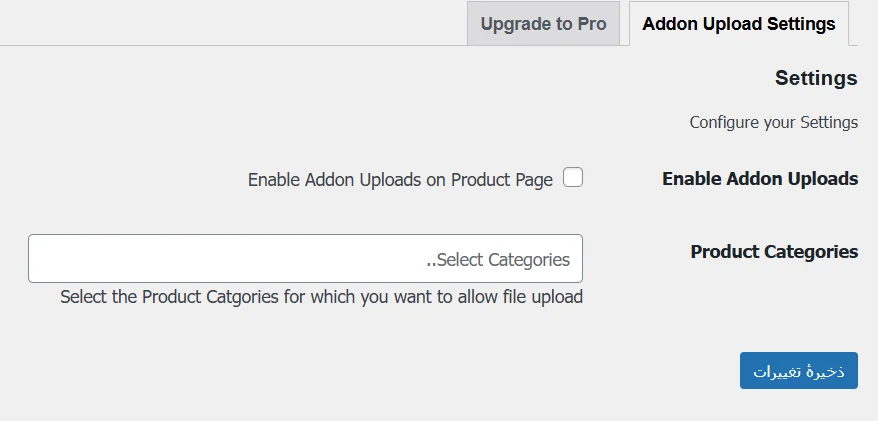Save the addon upload settings
Screen dimensions: 878x421
point(798,370)
